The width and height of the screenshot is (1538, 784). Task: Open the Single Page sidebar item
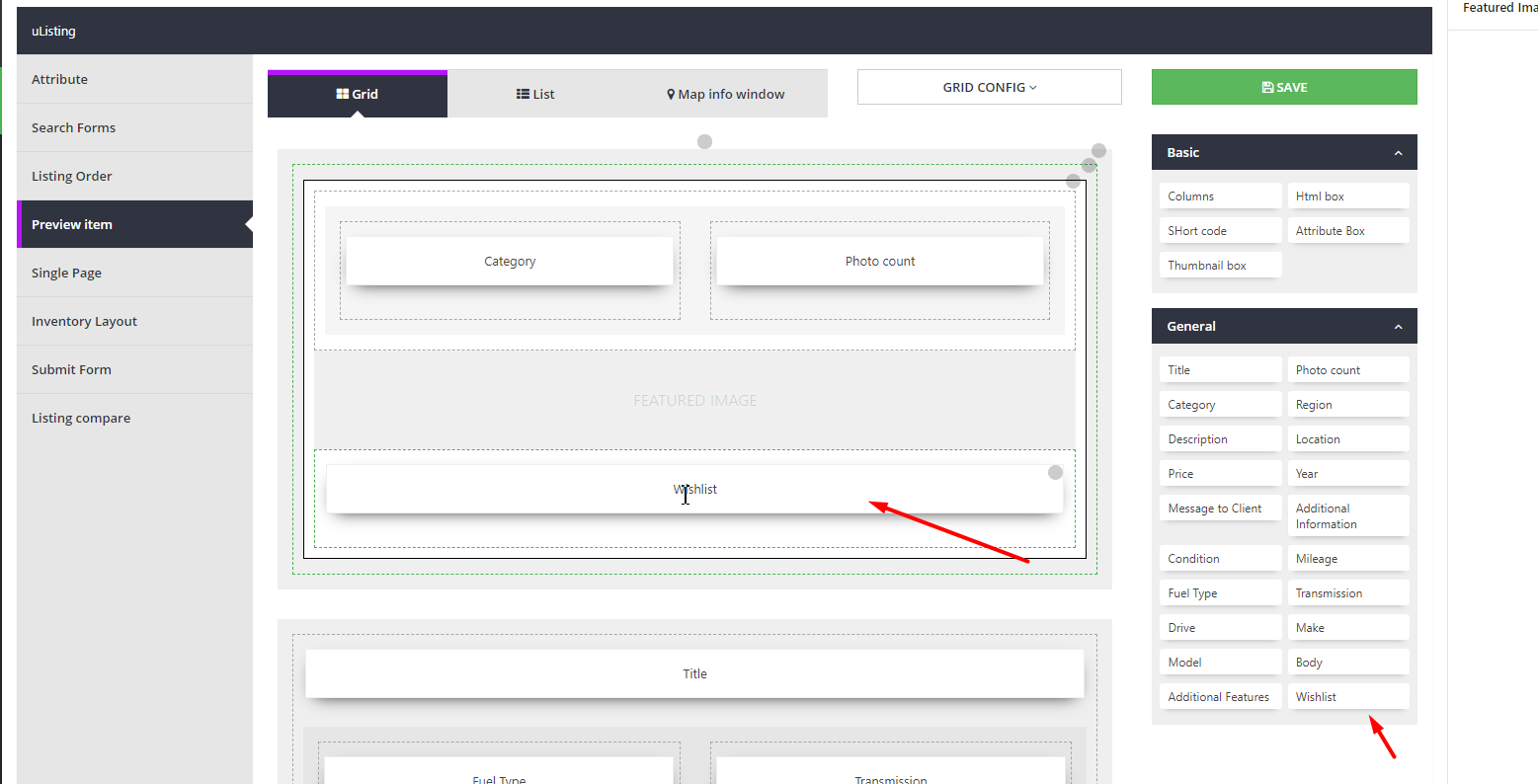pyautogui.click(x=66, y=274)
